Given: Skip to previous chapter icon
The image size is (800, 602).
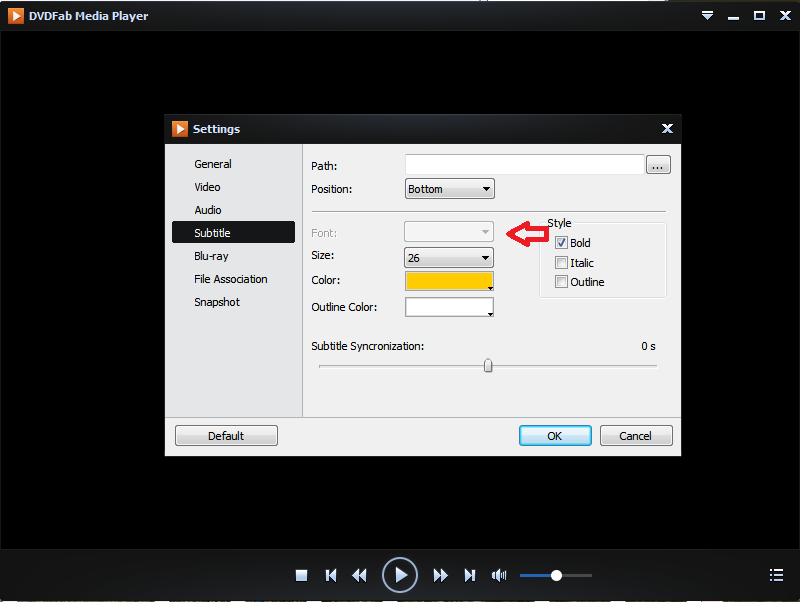Looking at the screenshot, I should [331, 575].
